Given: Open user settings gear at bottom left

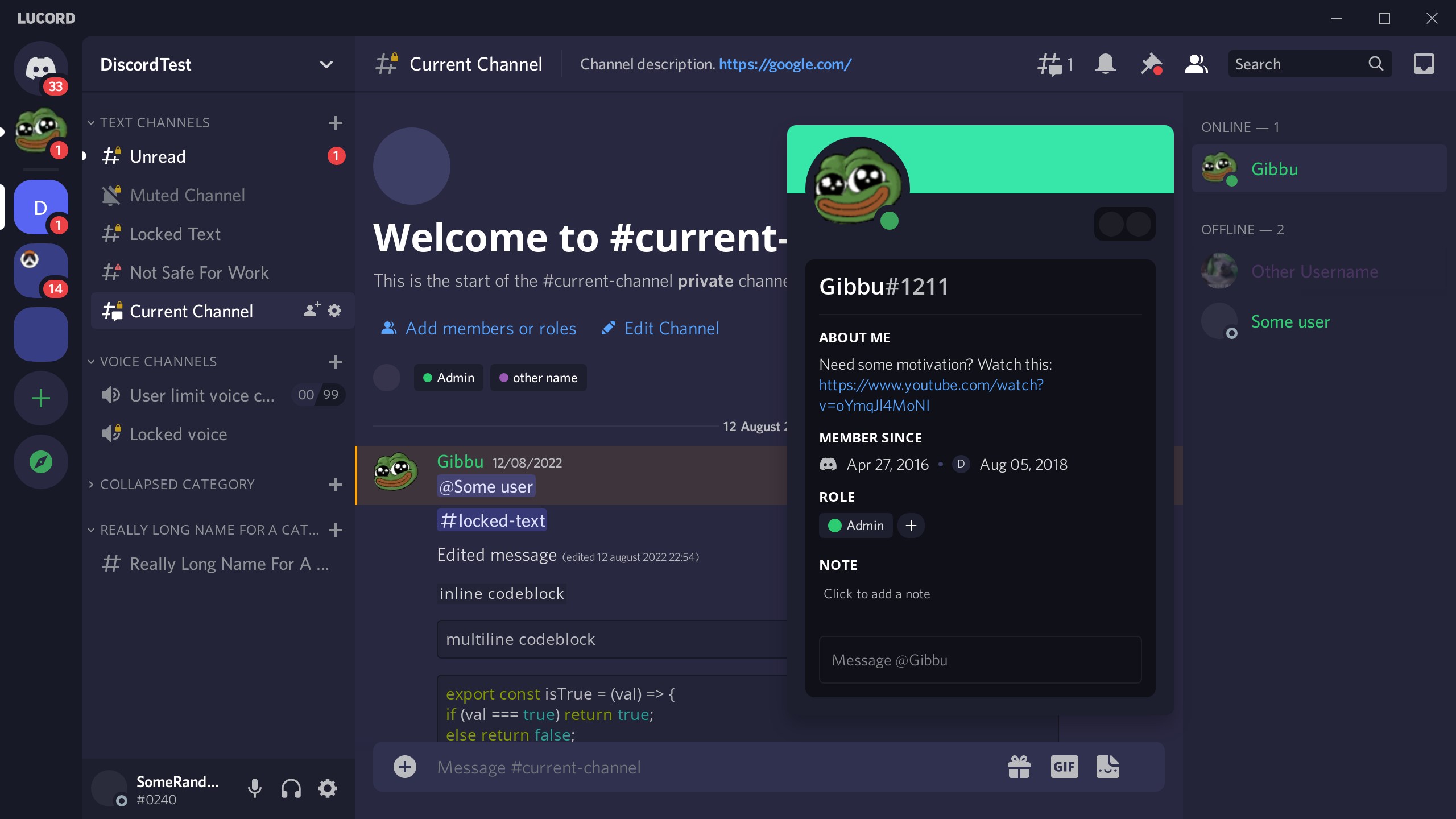Looking at the screenshot, I should [328, 788].
